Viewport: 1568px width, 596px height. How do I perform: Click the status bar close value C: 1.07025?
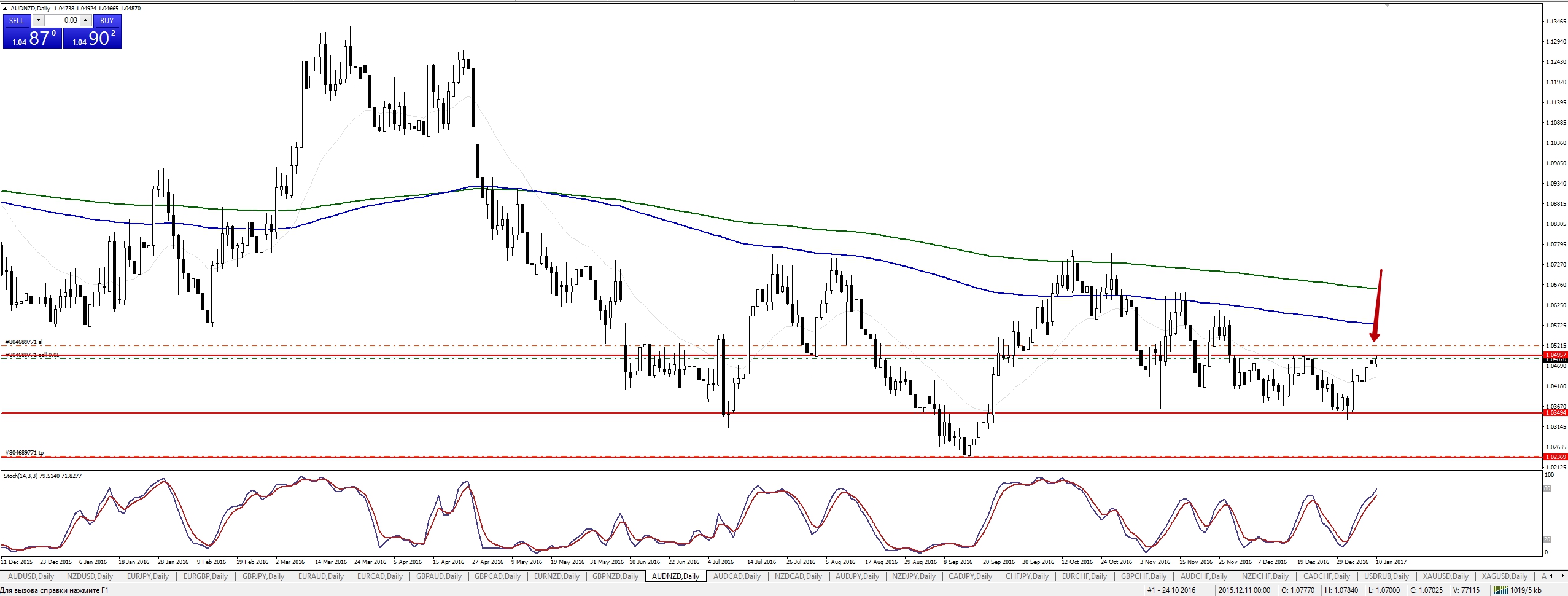point(1426,590)
